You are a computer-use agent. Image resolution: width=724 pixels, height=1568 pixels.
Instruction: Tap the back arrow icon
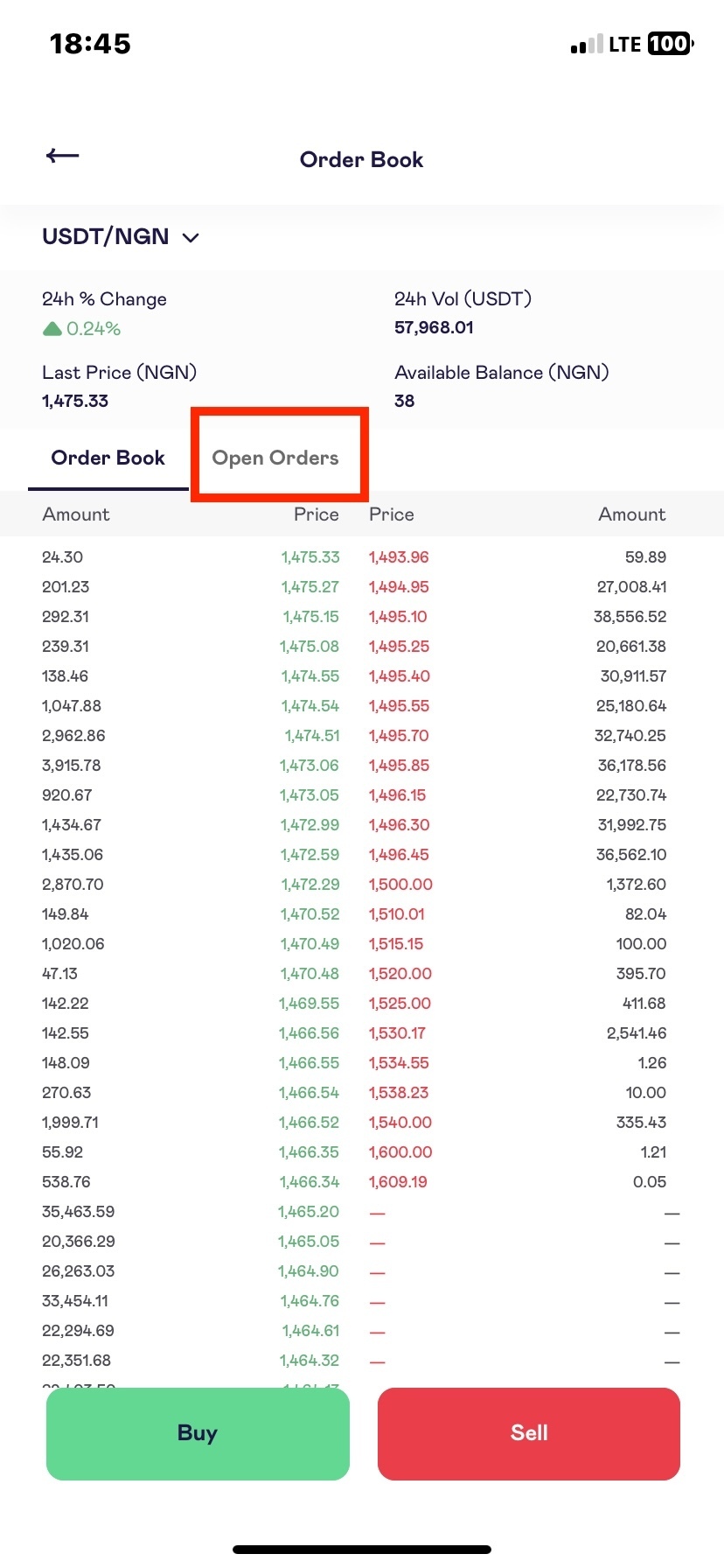(x=62, y=156)
